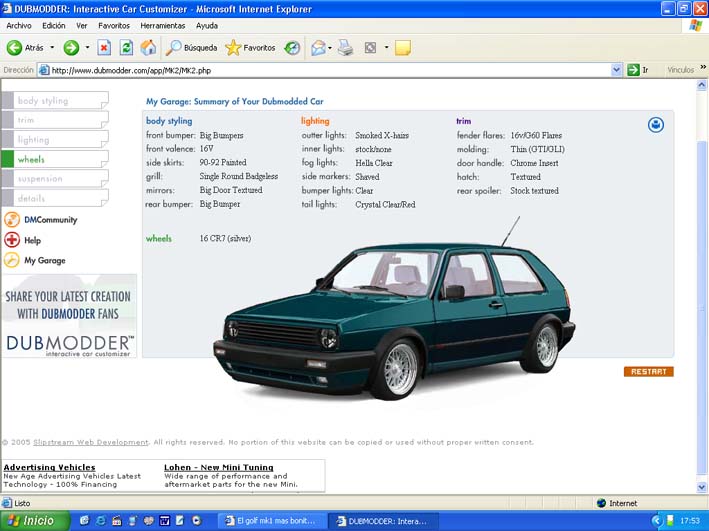Open the media/history round green icon
This screenshot has height=531, width=709.
pos(292,47)
